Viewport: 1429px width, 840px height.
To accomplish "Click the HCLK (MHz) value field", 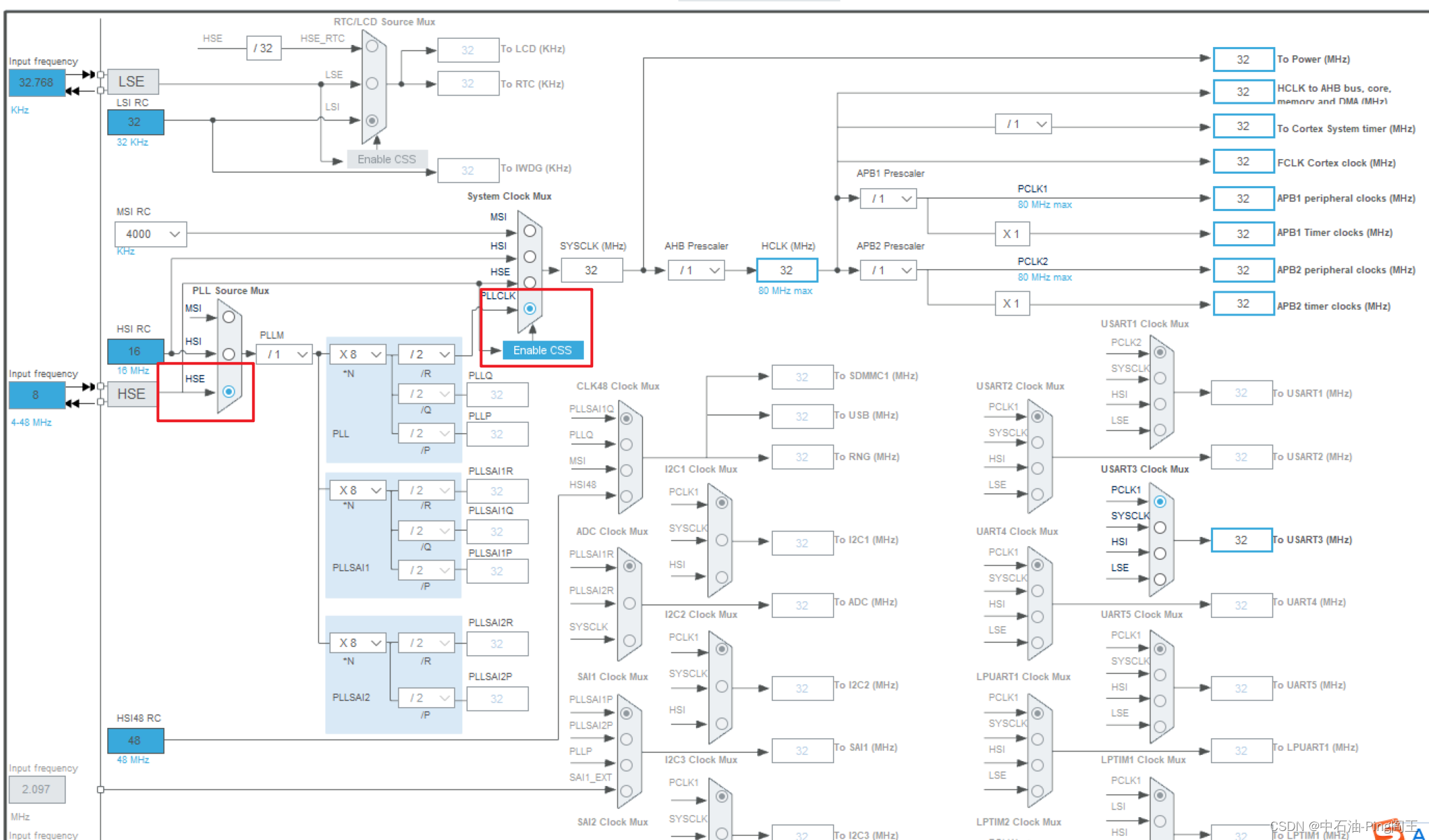I will (x=787, y=271).
